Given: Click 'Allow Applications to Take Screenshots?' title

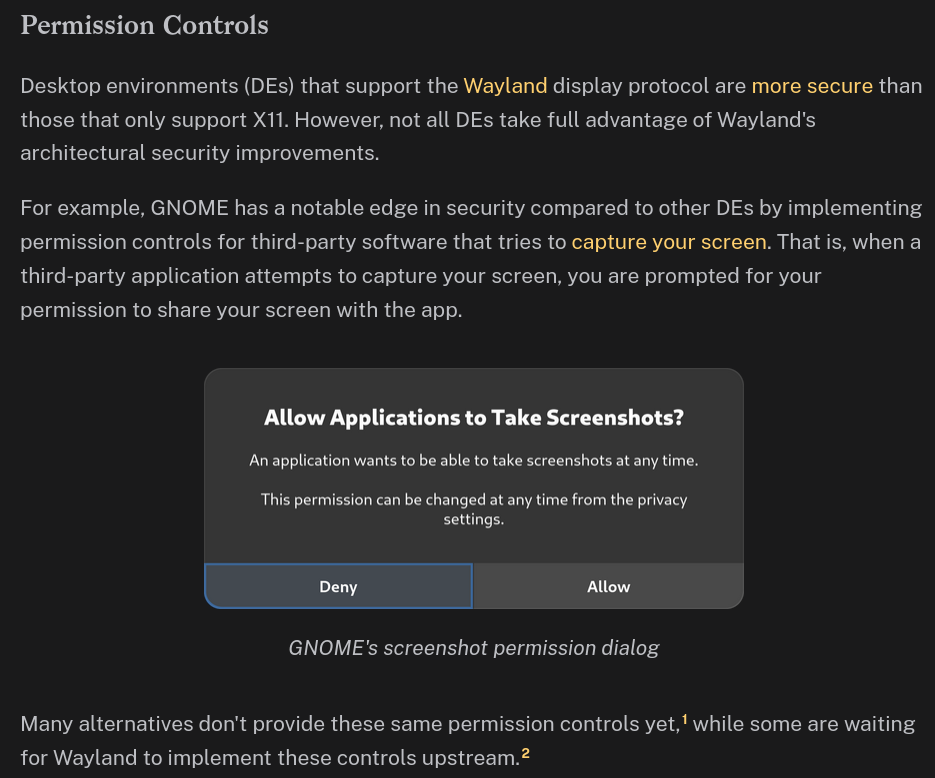Looking at the screenshot, I should tap(473, 418).
